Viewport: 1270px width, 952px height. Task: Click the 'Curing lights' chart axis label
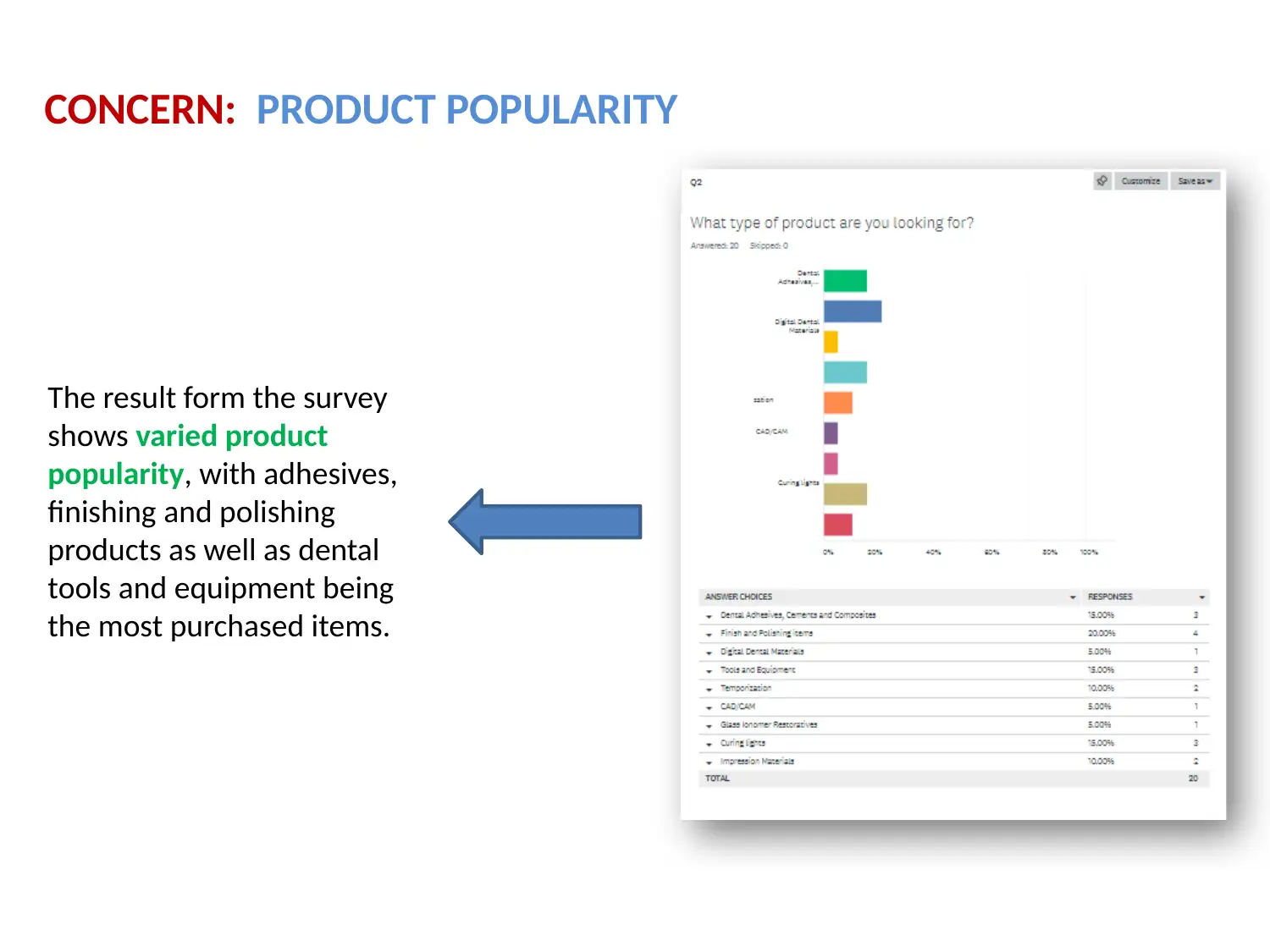(x=798, y=483)
